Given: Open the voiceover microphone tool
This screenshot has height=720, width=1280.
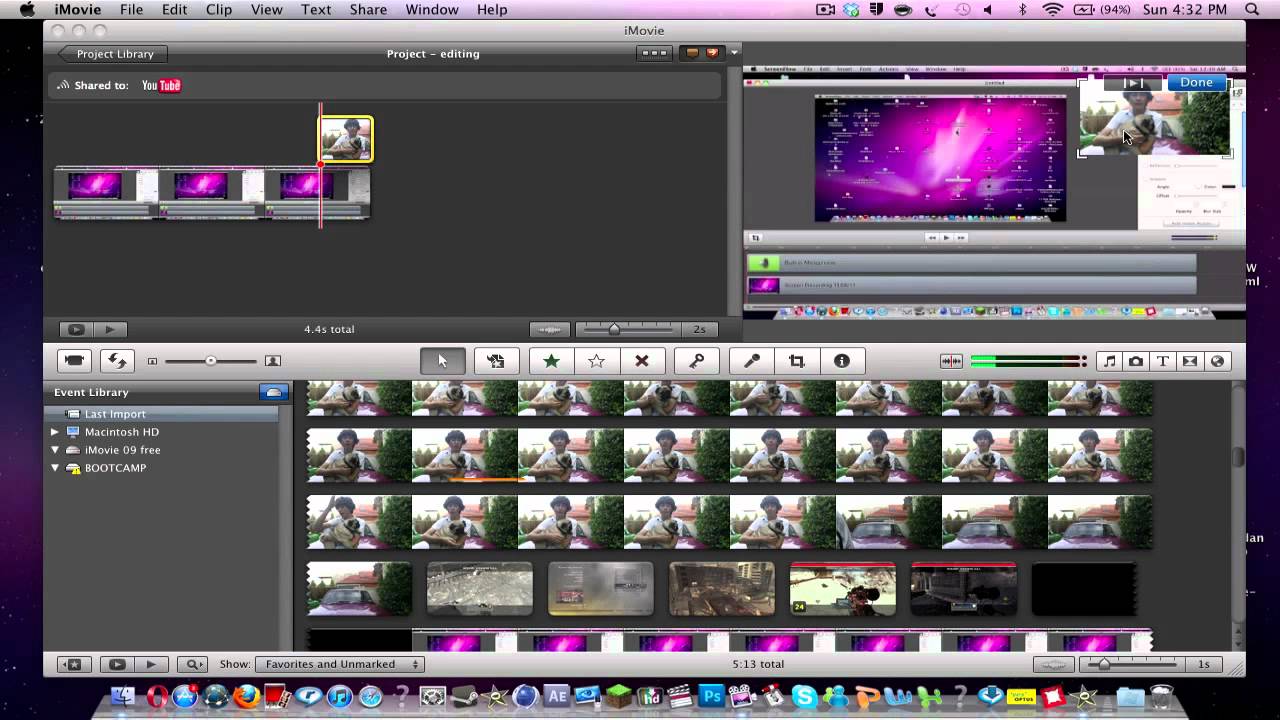Looking at the screenshot, I should (752, 361).
